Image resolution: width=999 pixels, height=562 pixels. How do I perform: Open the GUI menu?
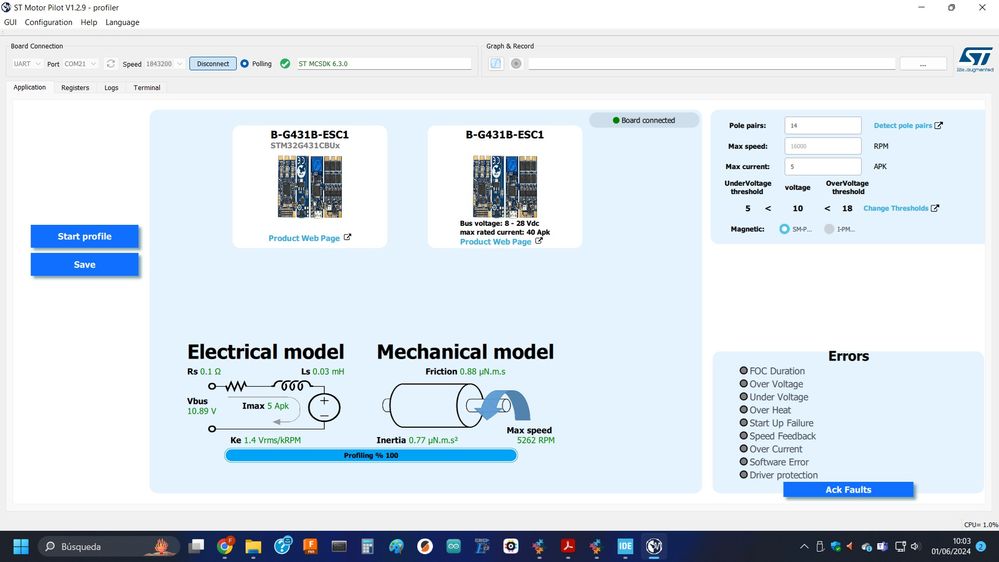(10, 22)
